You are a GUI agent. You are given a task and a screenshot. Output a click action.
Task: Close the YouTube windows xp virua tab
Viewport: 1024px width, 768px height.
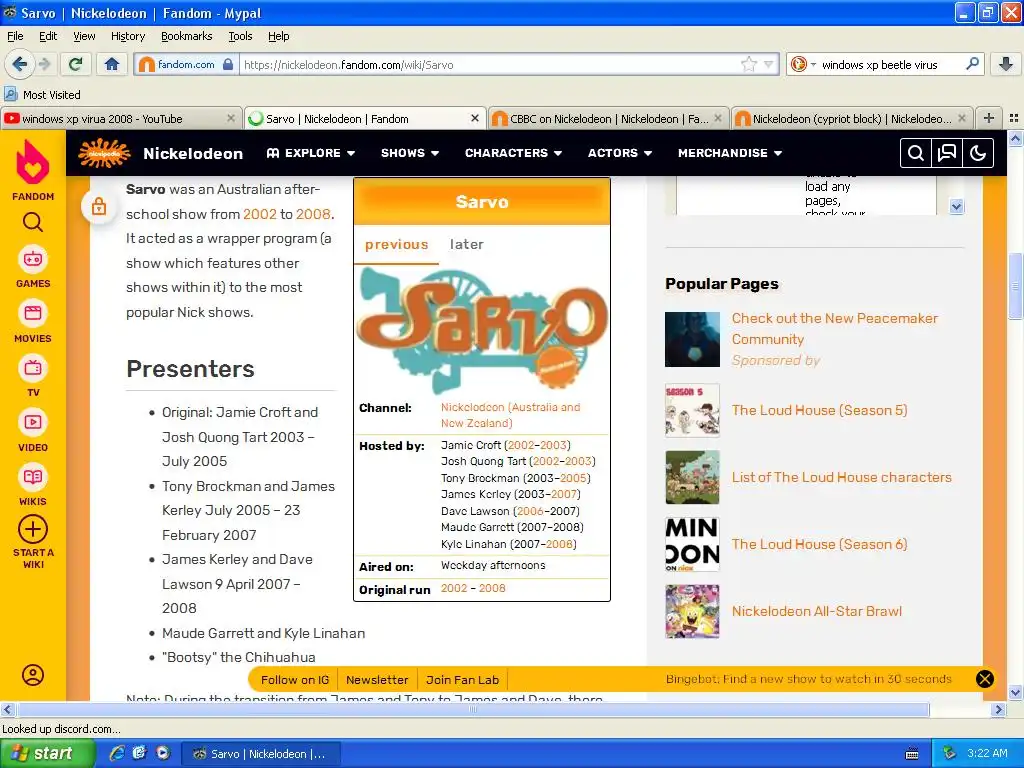click(231, 118)
